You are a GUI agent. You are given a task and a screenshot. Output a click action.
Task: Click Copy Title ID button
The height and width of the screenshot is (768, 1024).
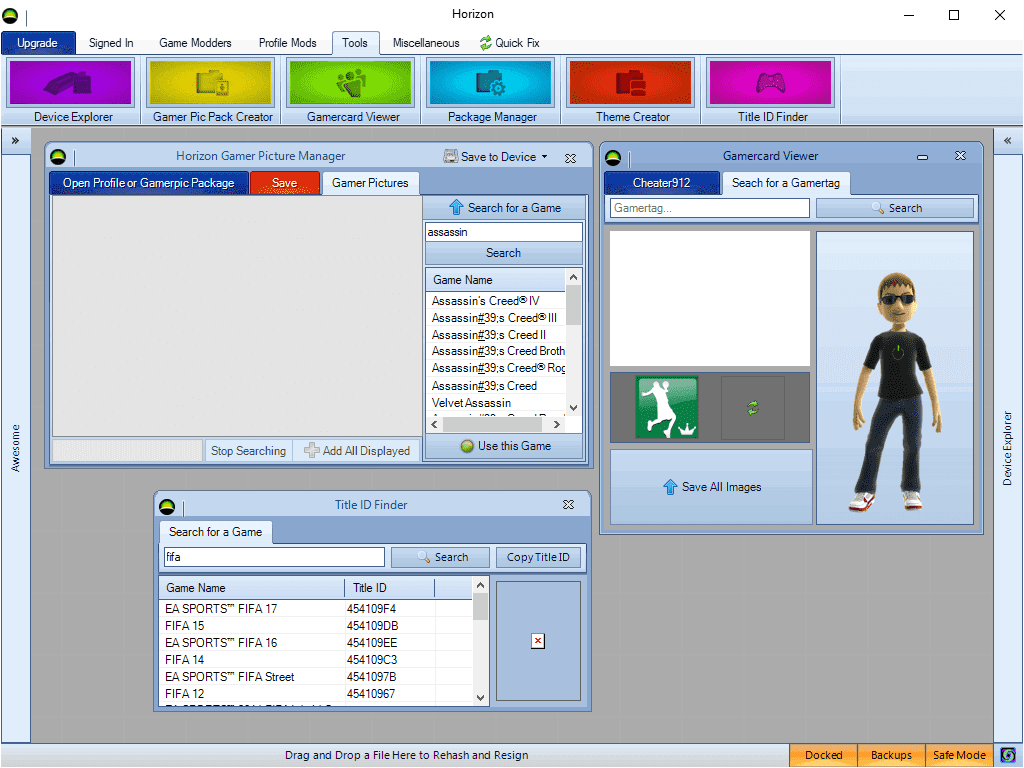538,558
